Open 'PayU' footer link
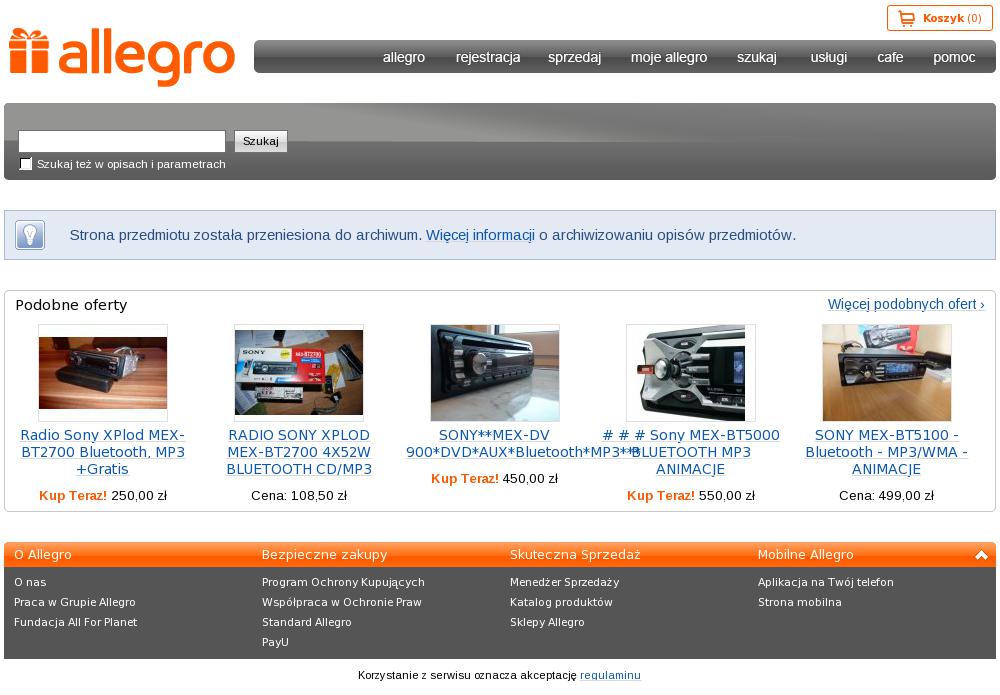The width and height of the screenshot is (1000, 695). (275, 642)
